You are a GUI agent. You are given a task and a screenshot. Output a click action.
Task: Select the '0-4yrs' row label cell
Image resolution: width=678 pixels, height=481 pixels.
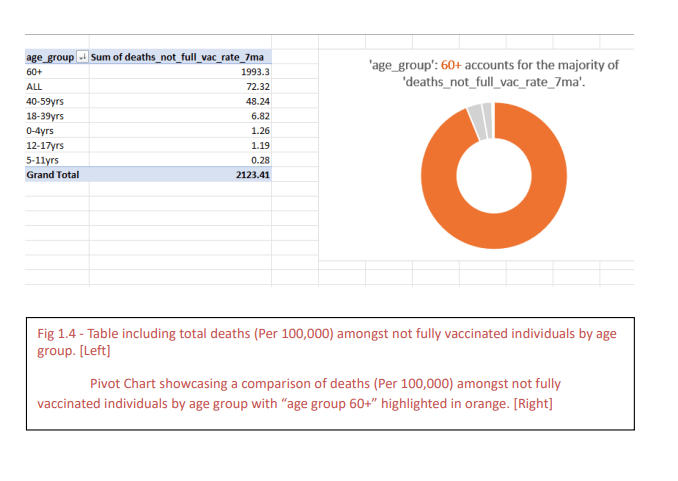pos(40,131)
